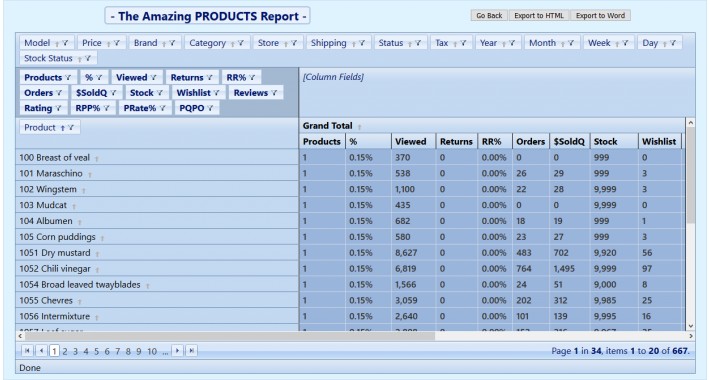Click the filter icon on Rating data field
The height and width of the screenshot is (380, 710).
click(58, 108)
